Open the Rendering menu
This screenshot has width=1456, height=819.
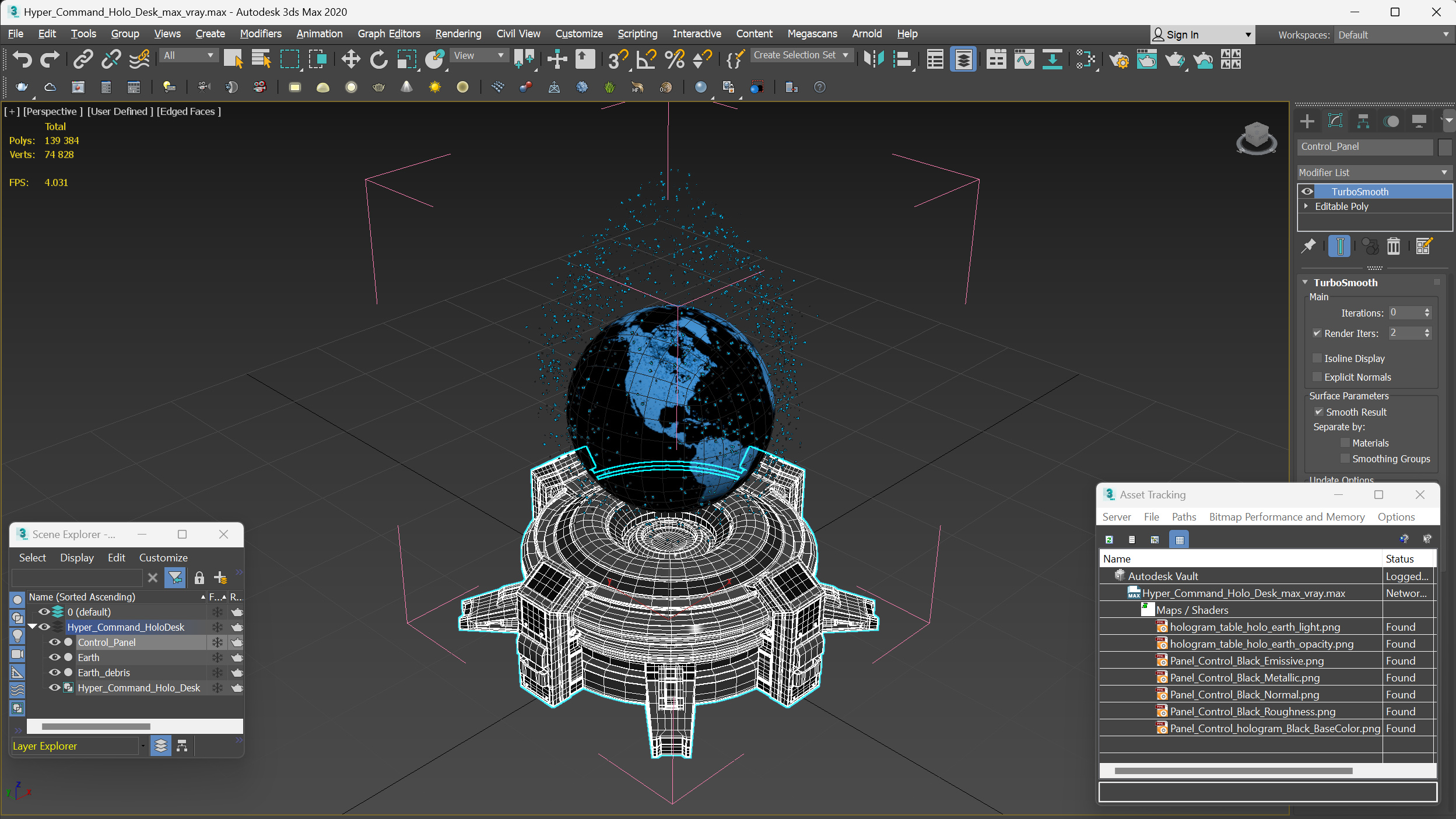pyautogui.click(x=458, y=34)
